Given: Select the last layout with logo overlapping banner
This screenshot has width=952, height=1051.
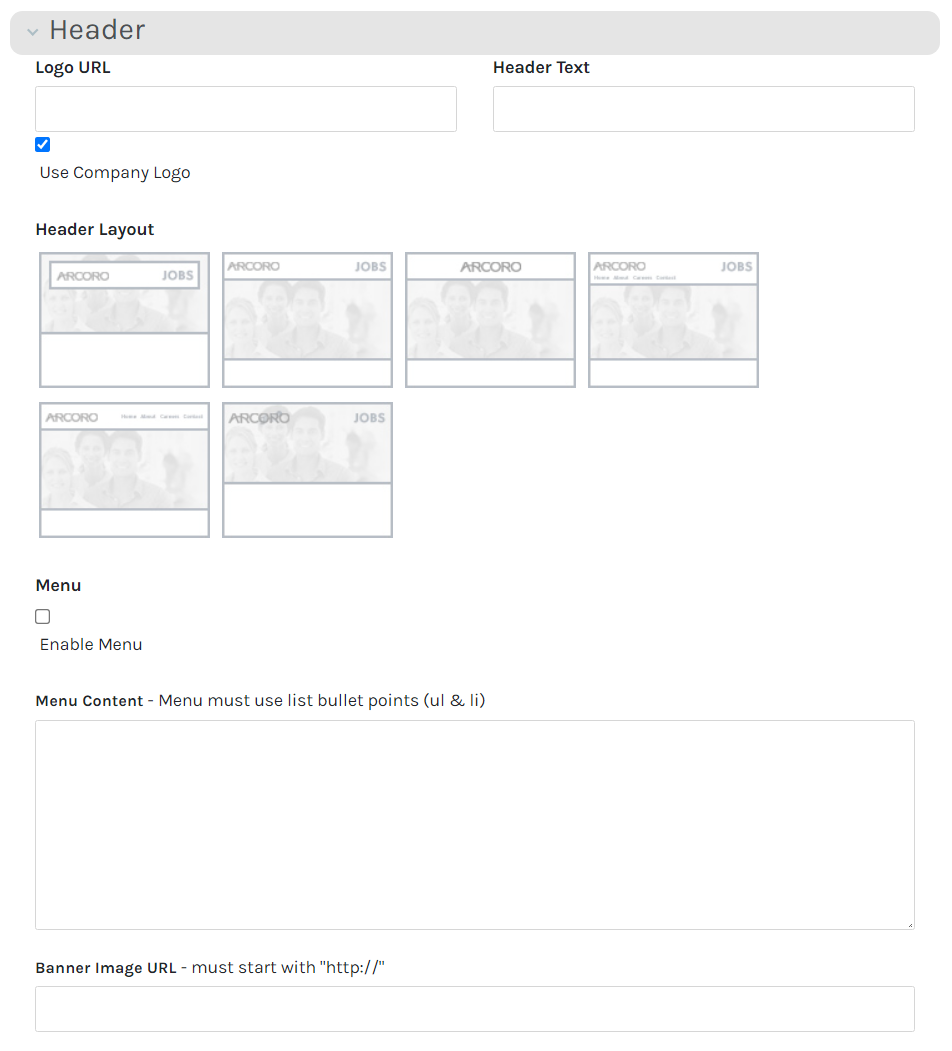Looking at the screenshot, I should pos(307,470).
